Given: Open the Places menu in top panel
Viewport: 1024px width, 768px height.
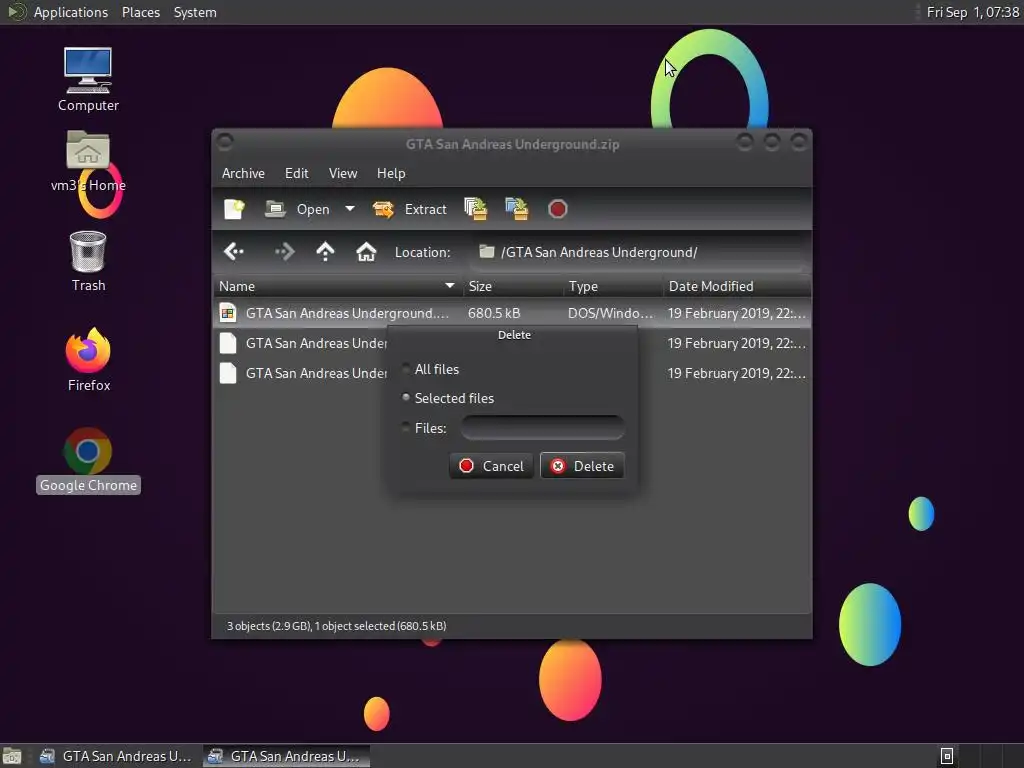Looking at the screenshot, I should point(141,12).
